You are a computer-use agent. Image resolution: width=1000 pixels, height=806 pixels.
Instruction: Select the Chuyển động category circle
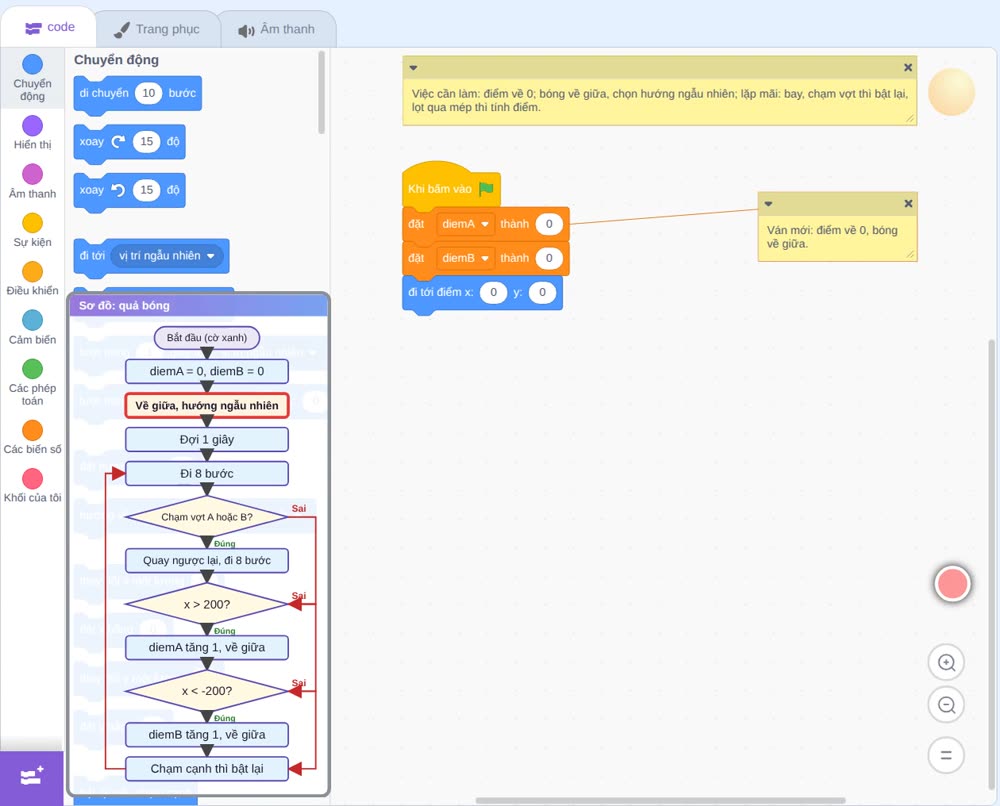[33, 64]
